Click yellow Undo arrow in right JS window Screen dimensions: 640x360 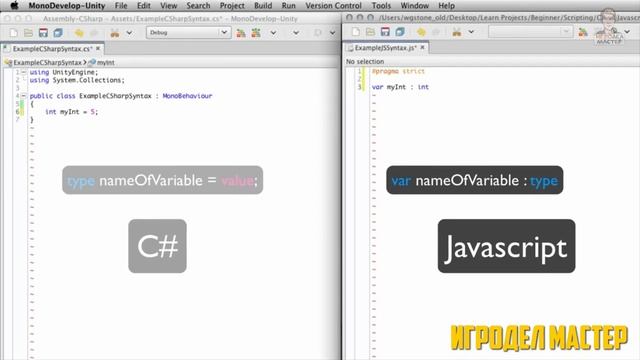tap(421, 32)
